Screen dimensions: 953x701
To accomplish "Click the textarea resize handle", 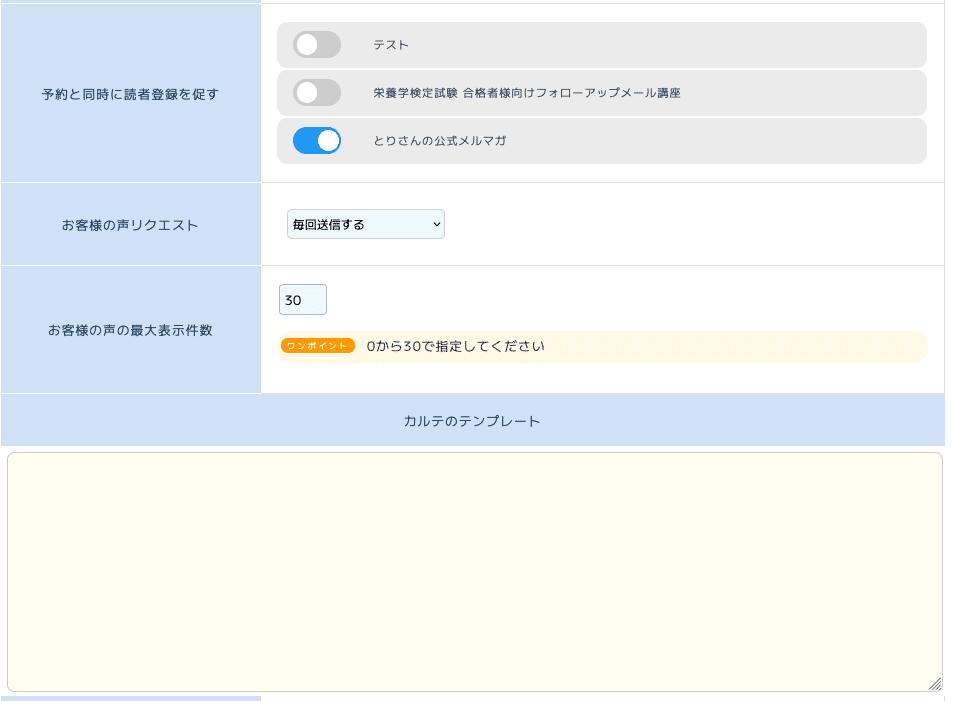I will point(935,686).
